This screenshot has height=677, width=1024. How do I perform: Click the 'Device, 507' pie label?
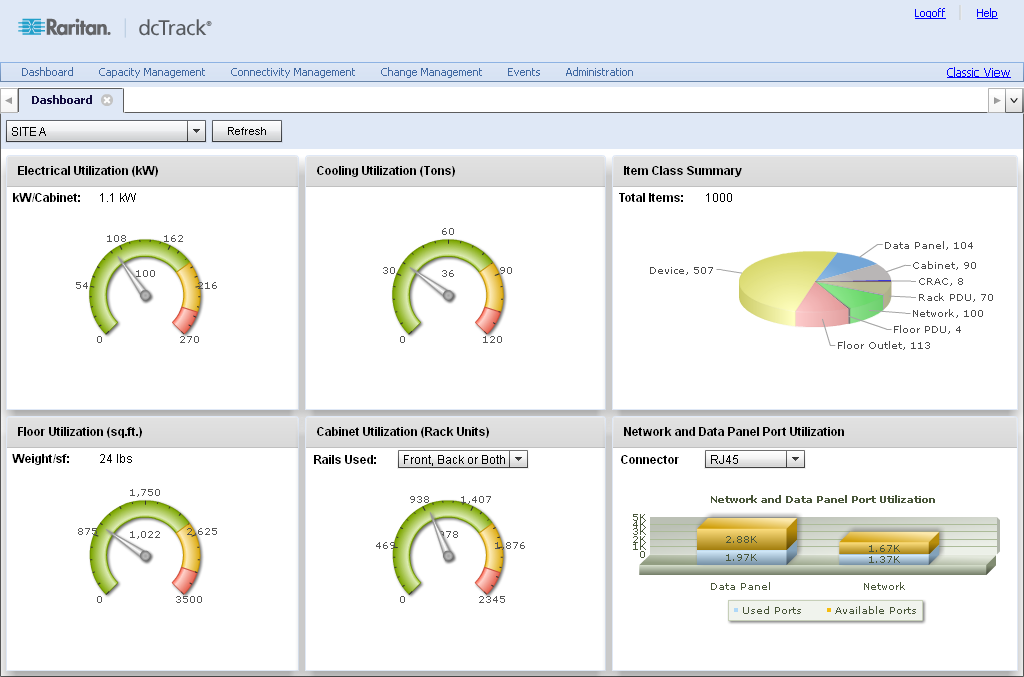(x=681, y=270)
